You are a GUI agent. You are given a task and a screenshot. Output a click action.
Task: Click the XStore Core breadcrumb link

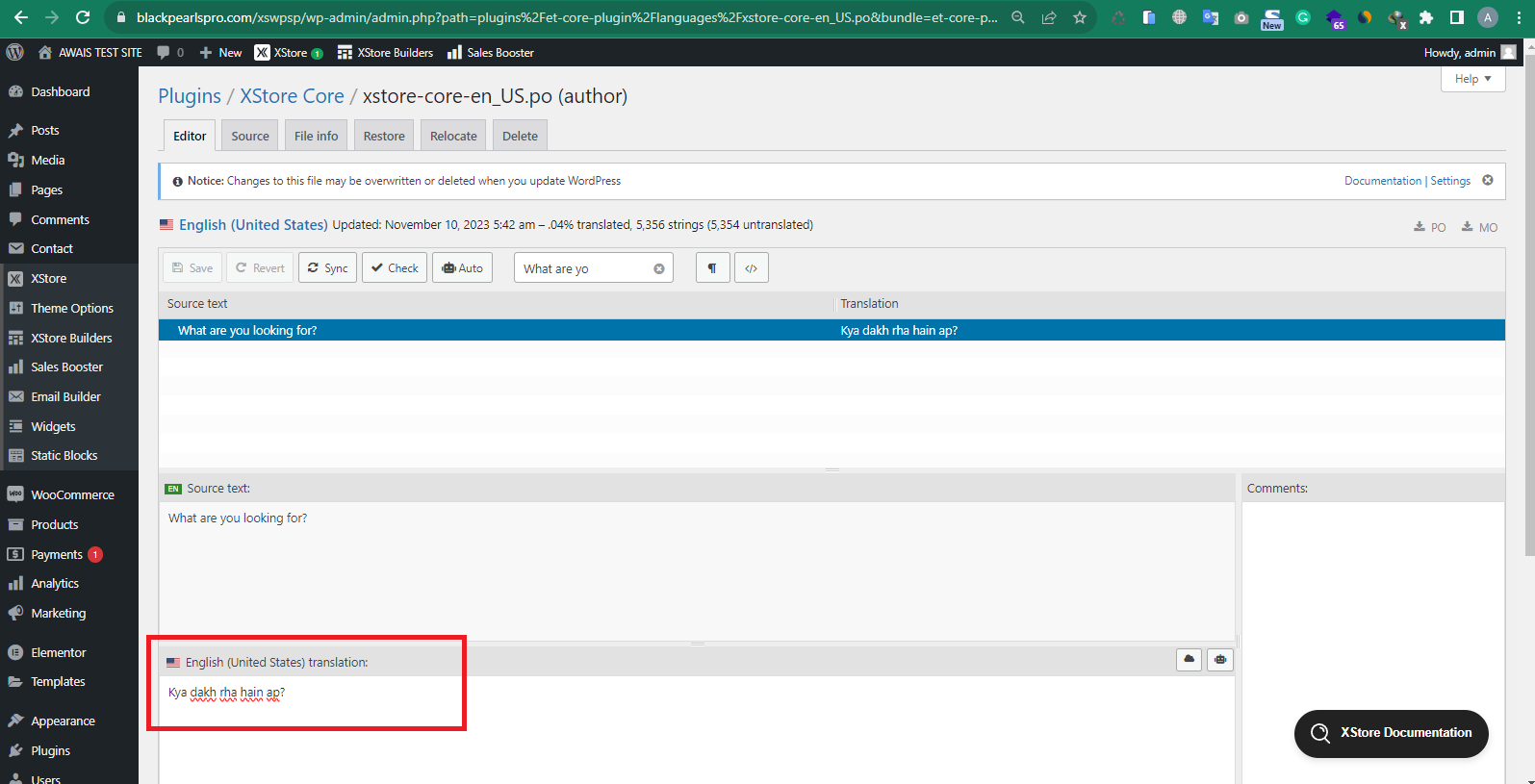(292, 96)
